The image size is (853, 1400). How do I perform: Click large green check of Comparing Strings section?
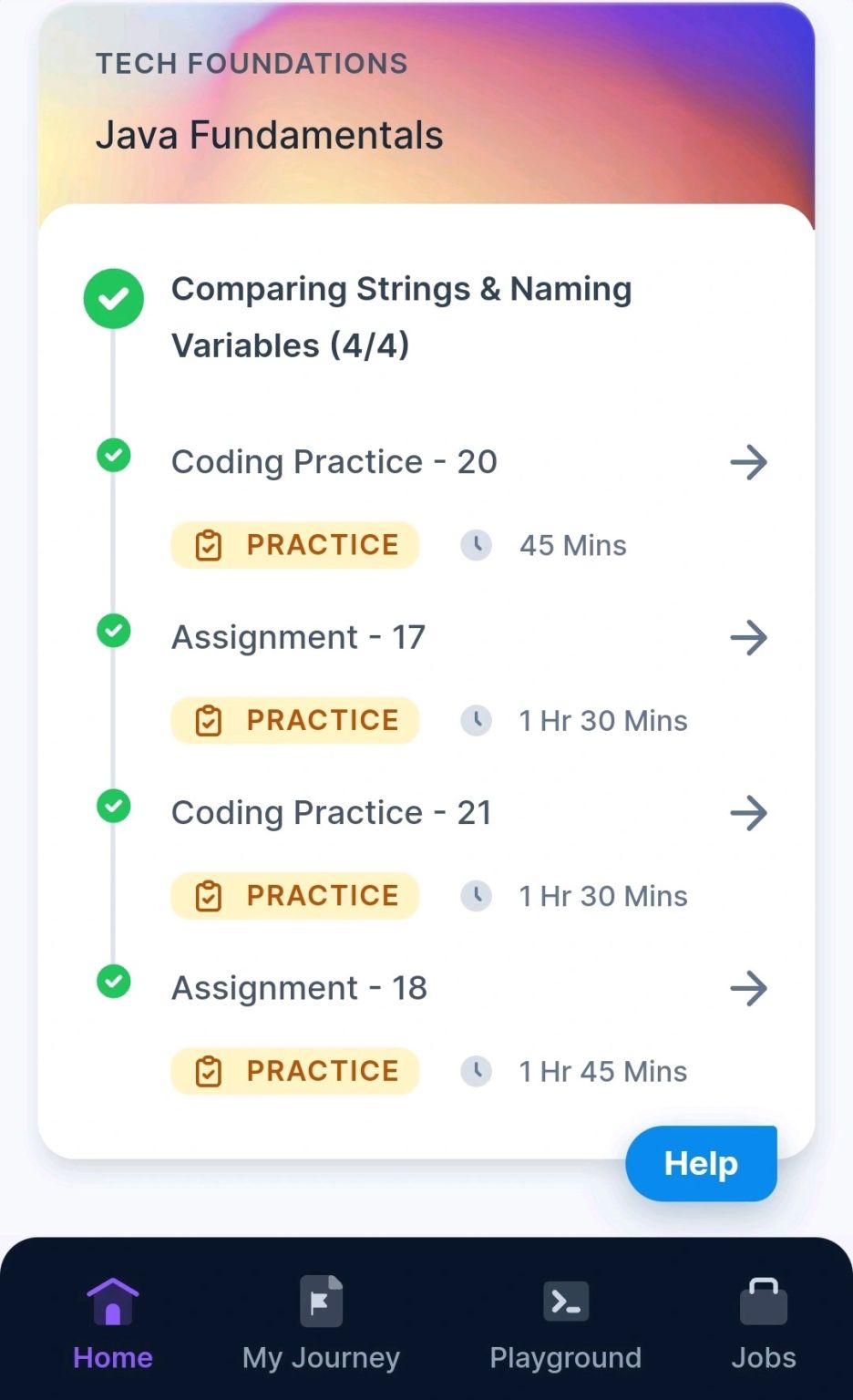coord(114,298)
